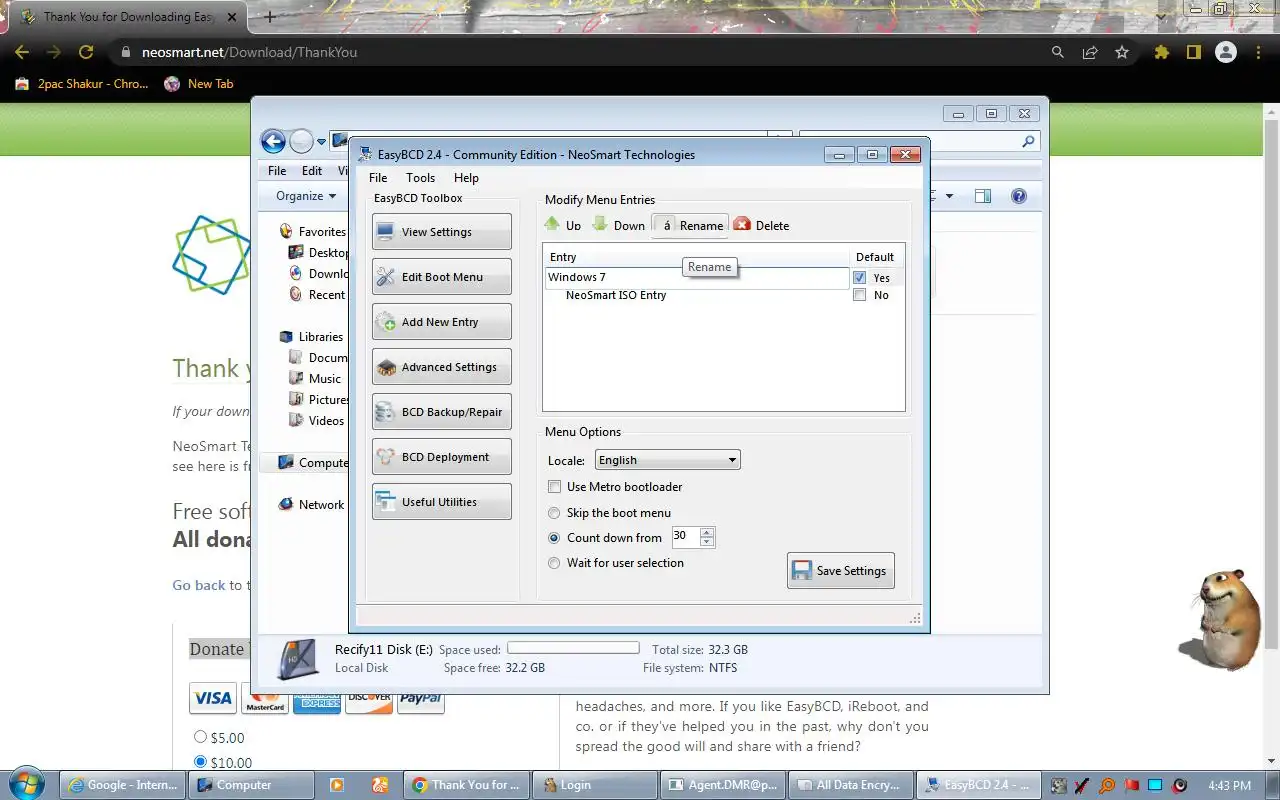The height and width of the screenshot is (800, 1280).
Task: Reload the neosmart.net page
Action: 86,52
